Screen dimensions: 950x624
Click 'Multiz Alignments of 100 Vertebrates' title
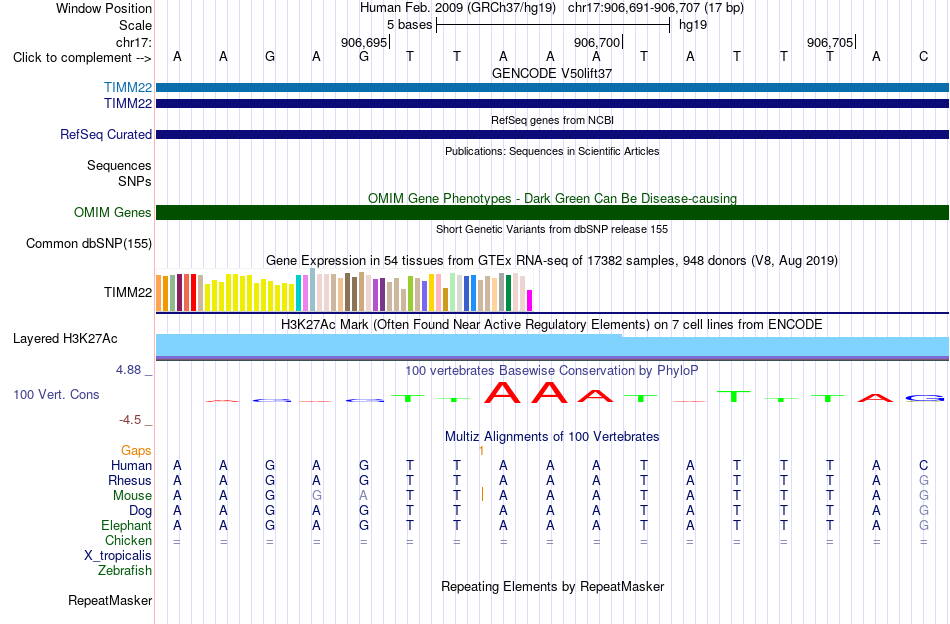552,436
